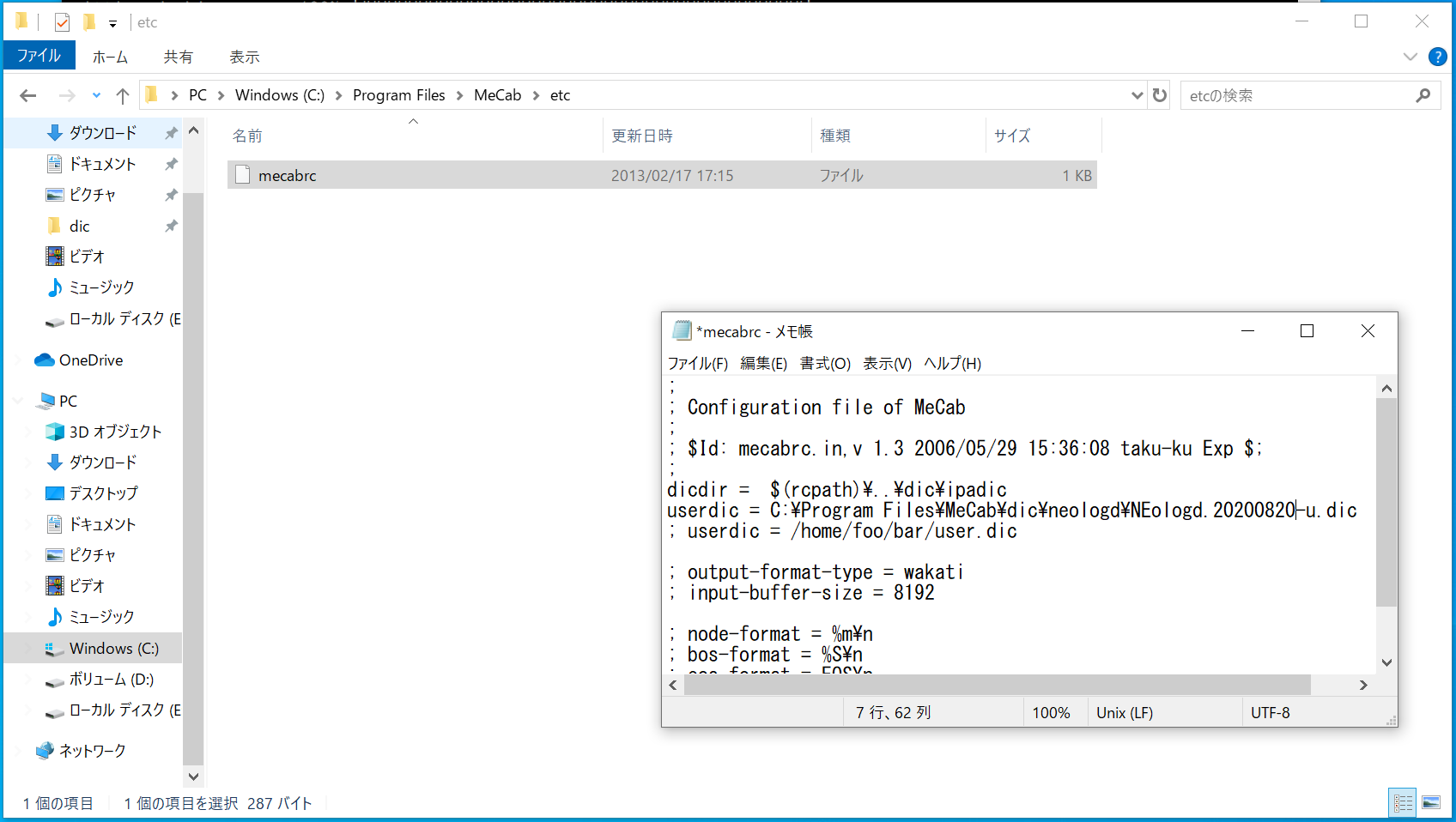
Task: Click Notepad's horizontal scrollbar track
Action: (1335, 685)
